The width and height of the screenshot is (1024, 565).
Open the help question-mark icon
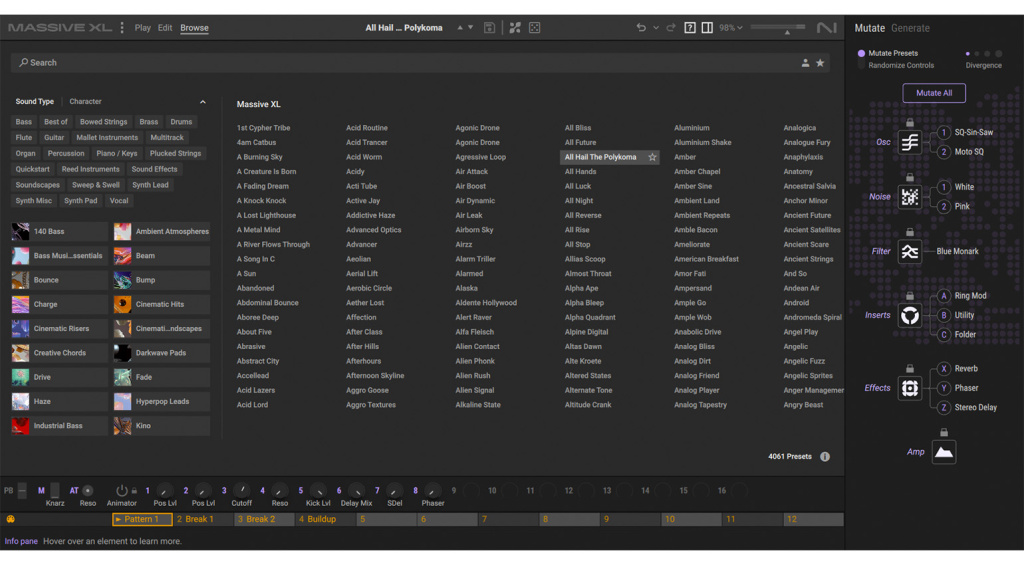point(690,27)
